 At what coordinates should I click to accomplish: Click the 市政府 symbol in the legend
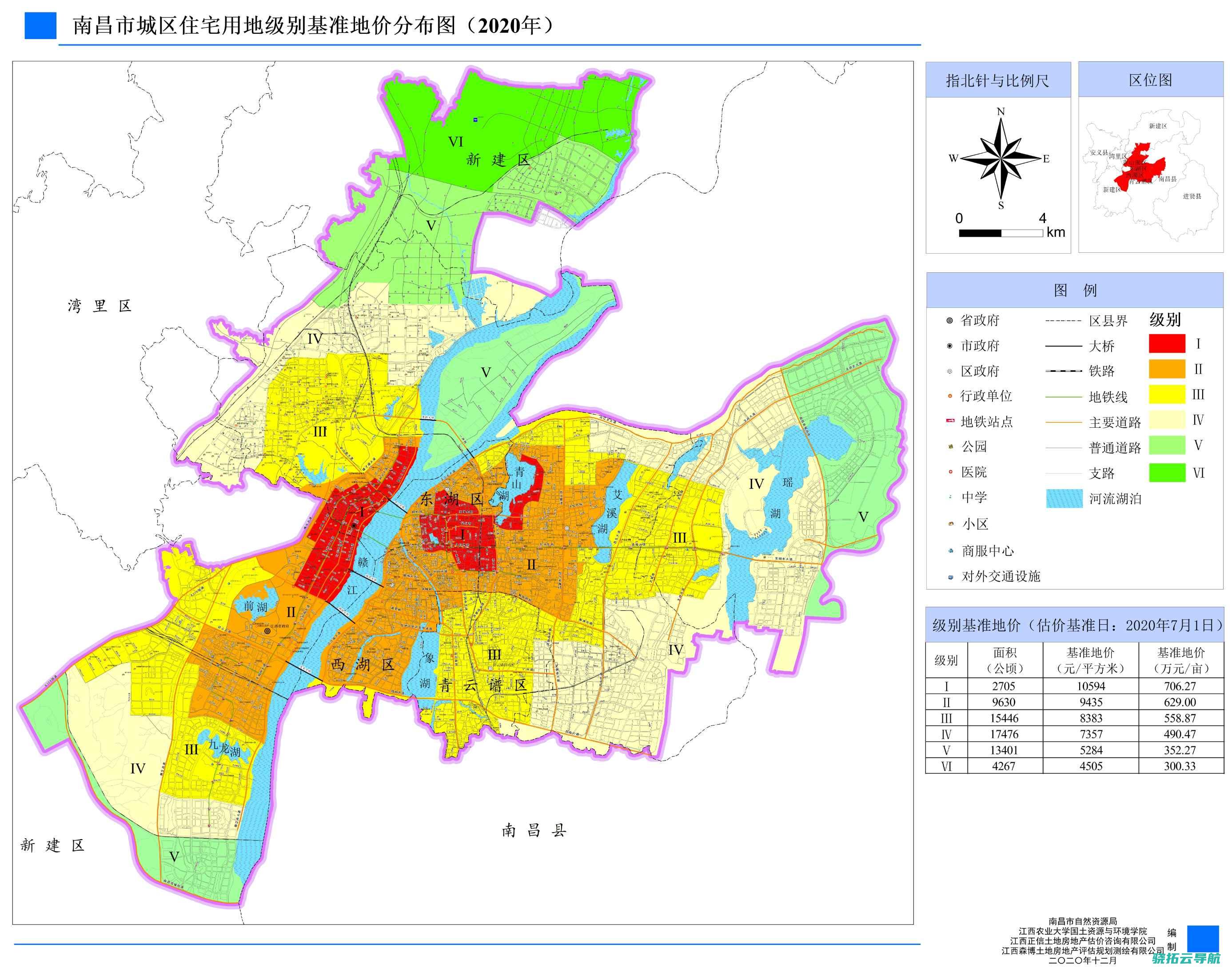(950, 346)
